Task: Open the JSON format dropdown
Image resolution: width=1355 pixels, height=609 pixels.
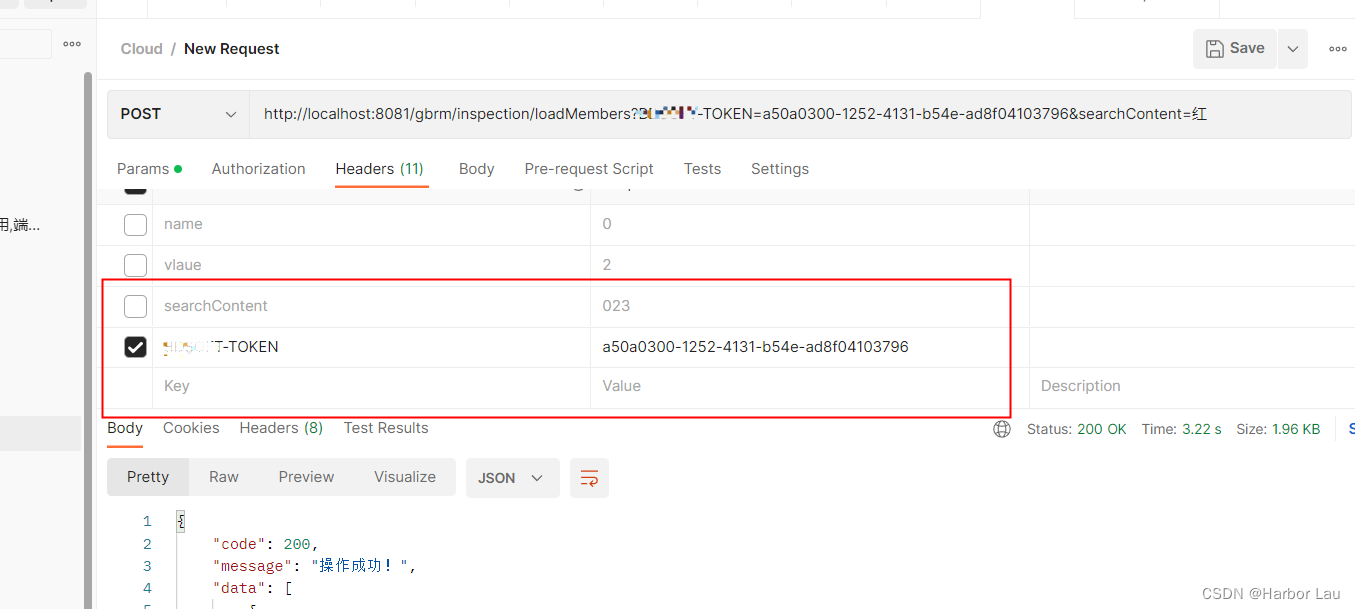Action: (x=512, y=478)
